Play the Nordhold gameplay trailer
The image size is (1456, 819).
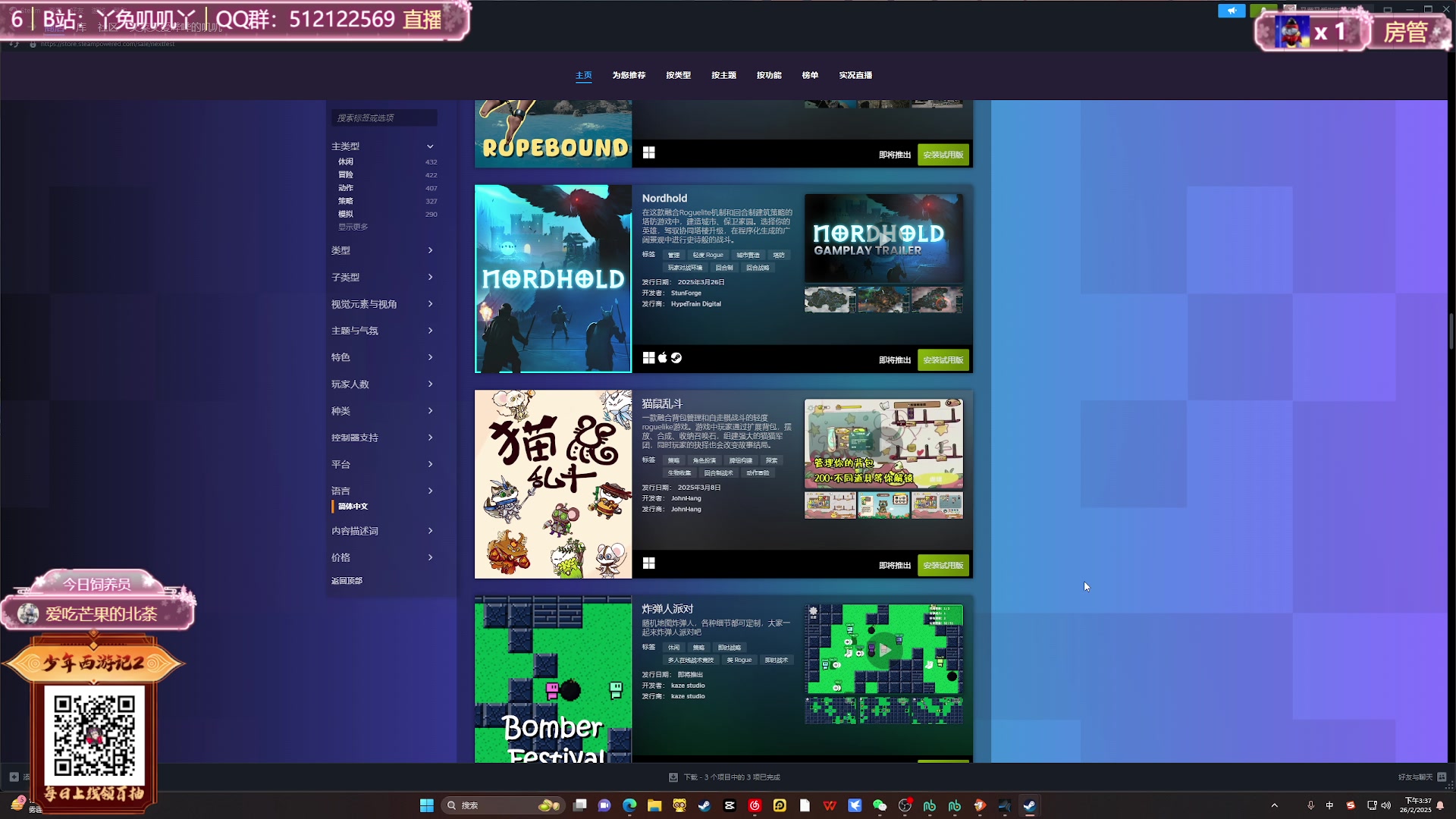click(884, 238)
